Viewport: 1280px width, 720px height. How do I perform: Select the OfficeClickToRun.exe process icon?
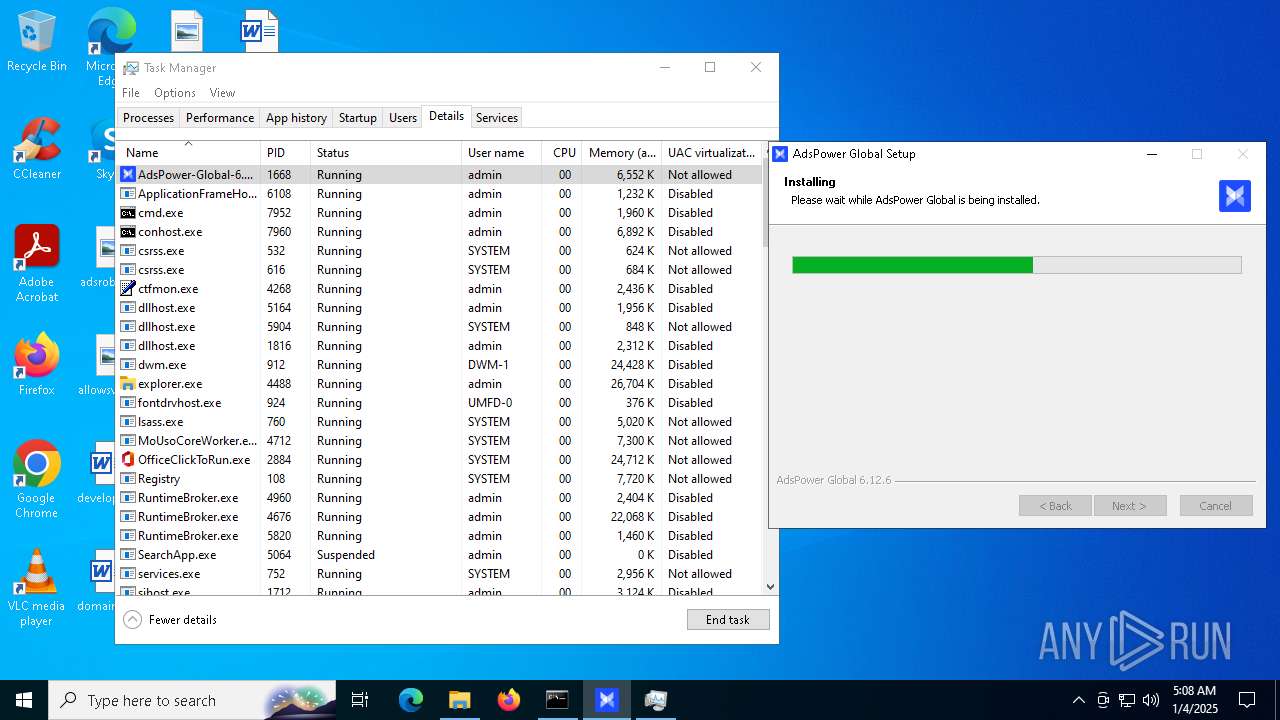(128, 460)
